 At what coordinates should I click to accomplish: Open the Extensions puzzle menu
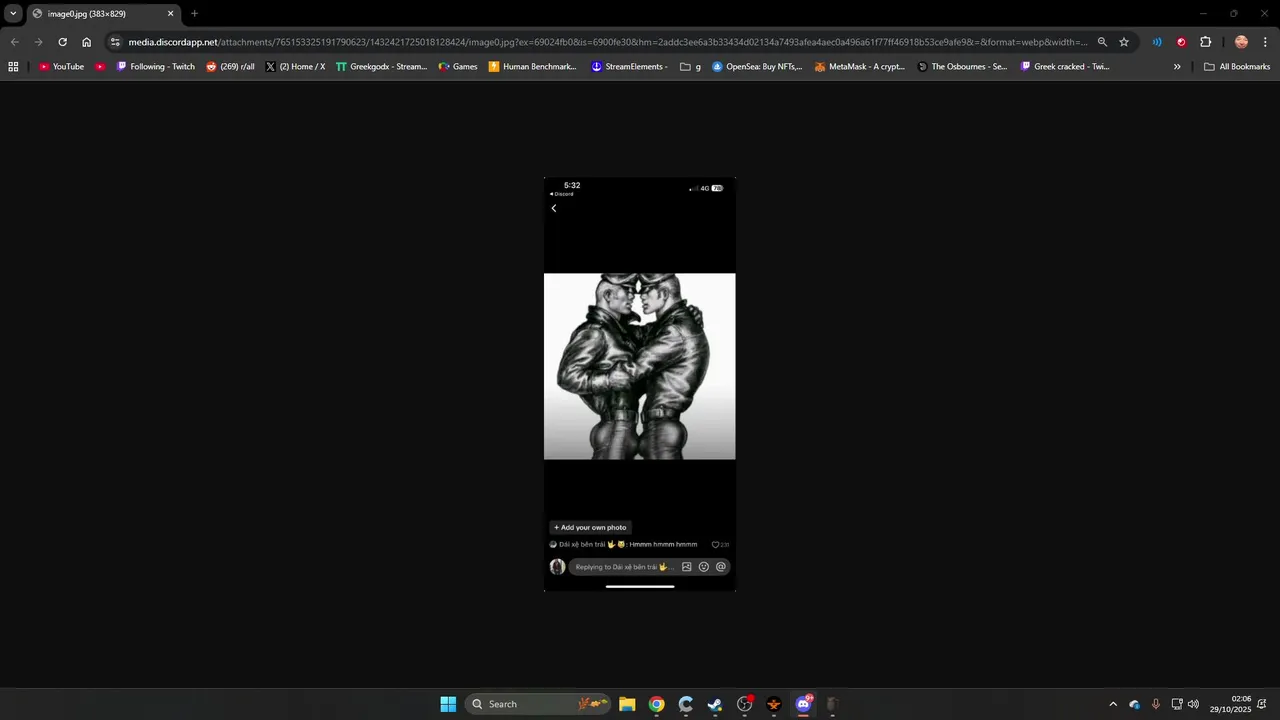click(1205, 42)
